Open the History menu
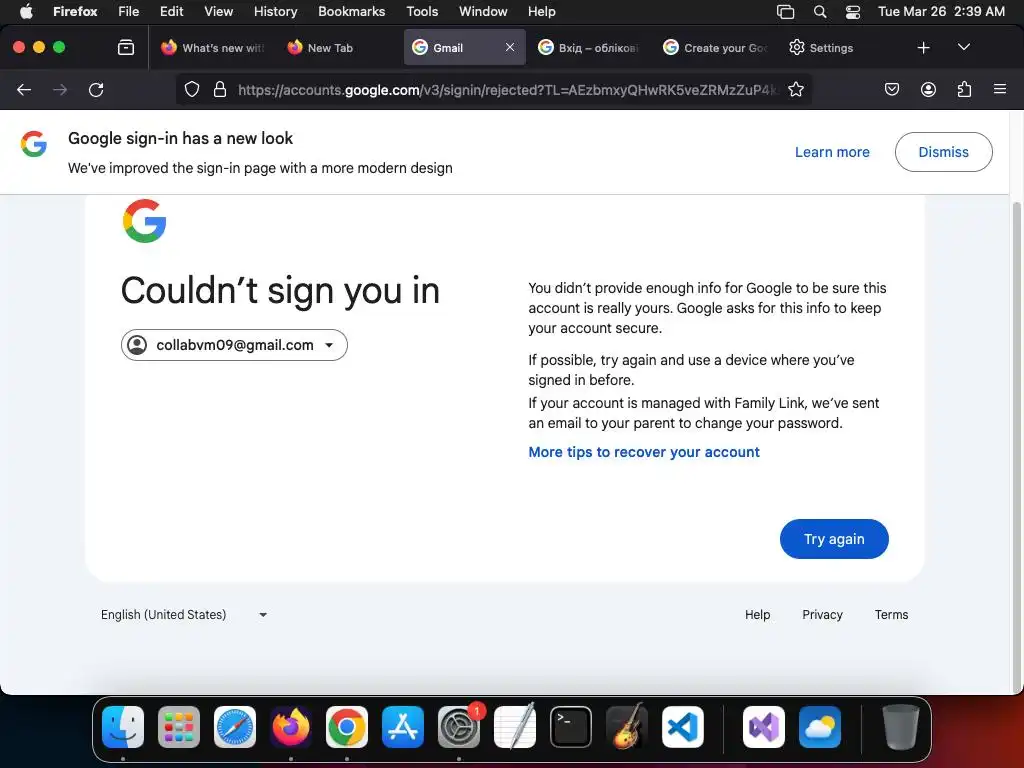The image size is (1024, 768). click(276, 12)
